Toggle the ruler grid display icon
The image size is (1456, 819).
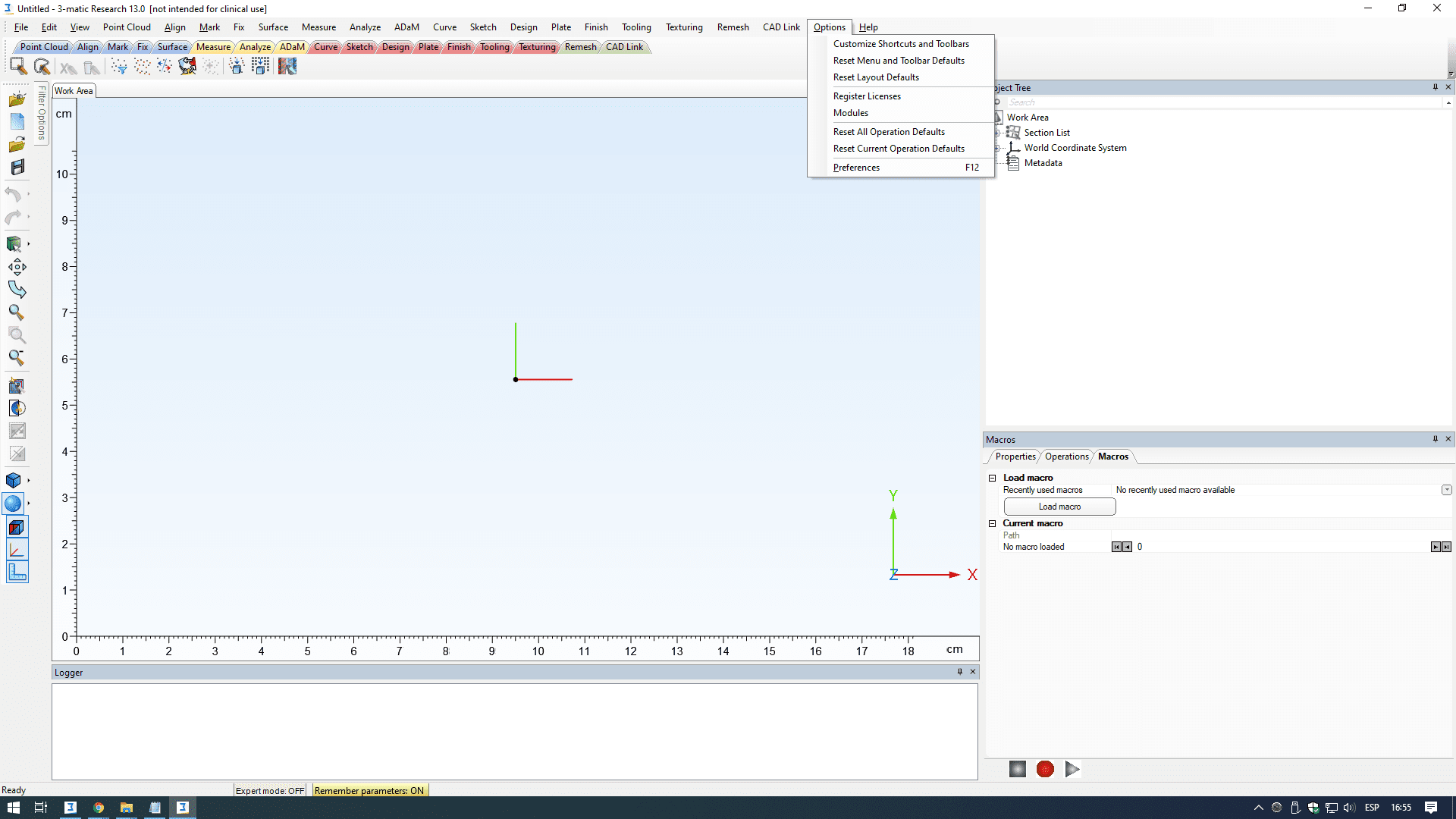point(17,573)
